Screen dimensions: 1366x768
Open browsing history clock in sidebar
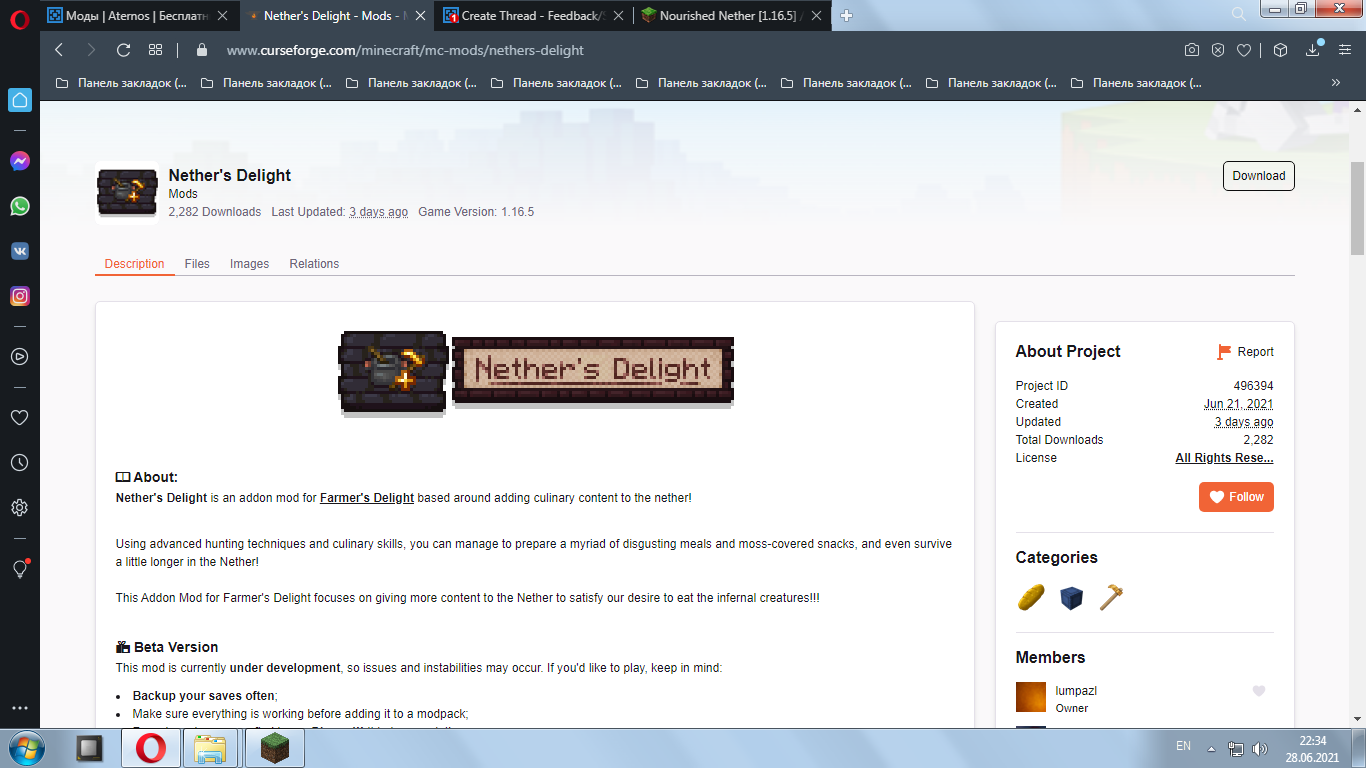[x=19, y=462]
